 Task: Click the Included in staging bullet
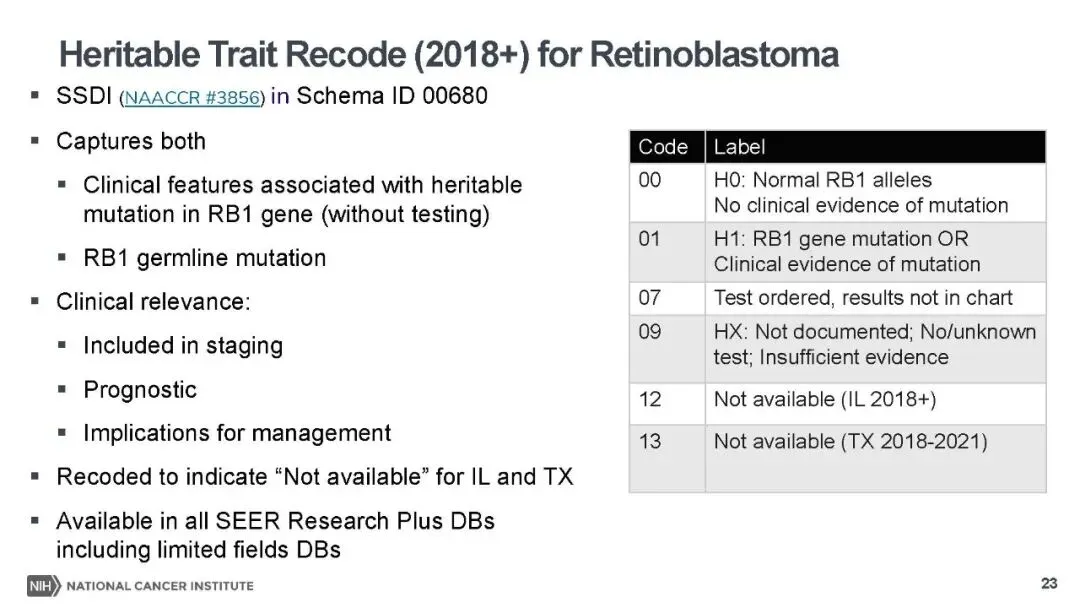[183, 346]
